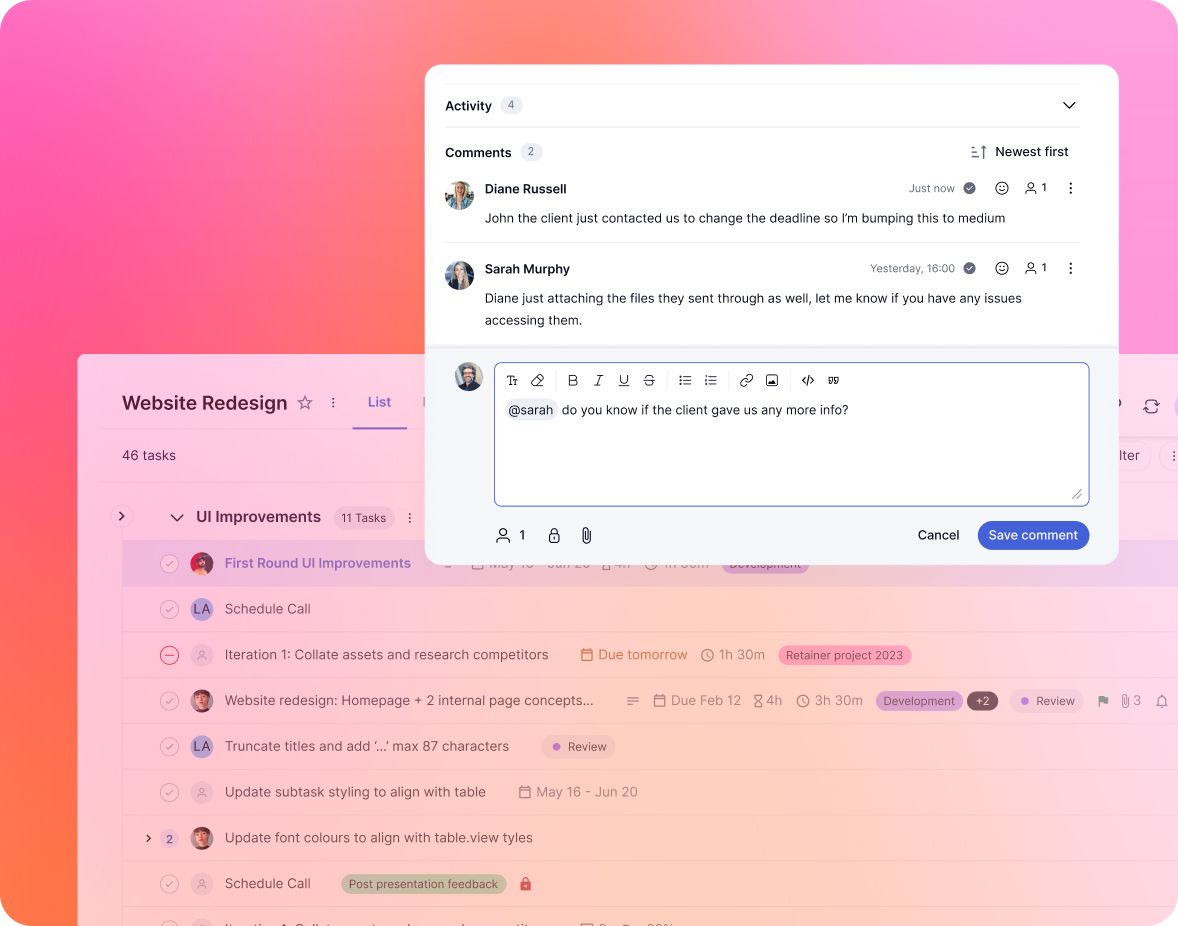Switch to the List tab

pos(379,403)
